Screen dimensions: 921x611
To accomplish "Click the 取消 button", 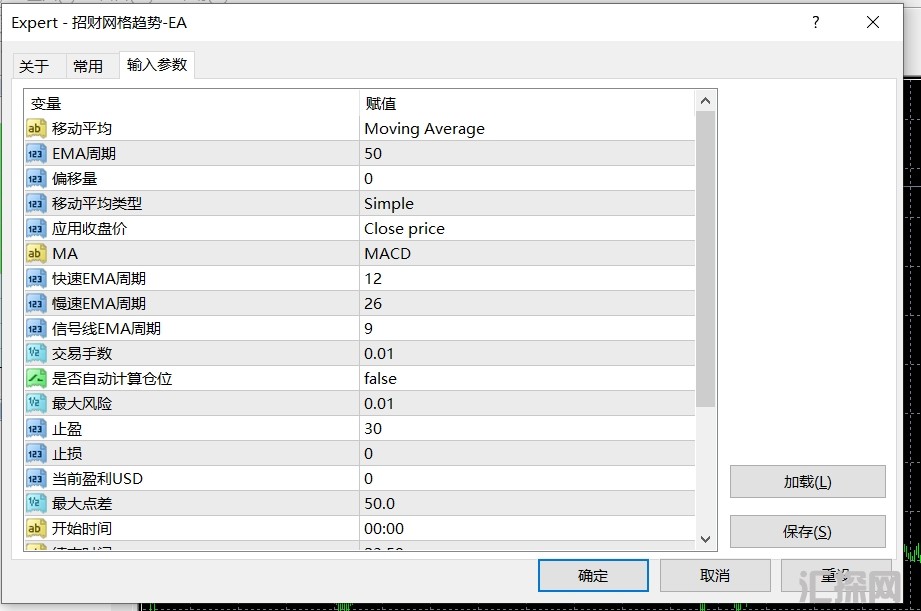I will (715, 576).
